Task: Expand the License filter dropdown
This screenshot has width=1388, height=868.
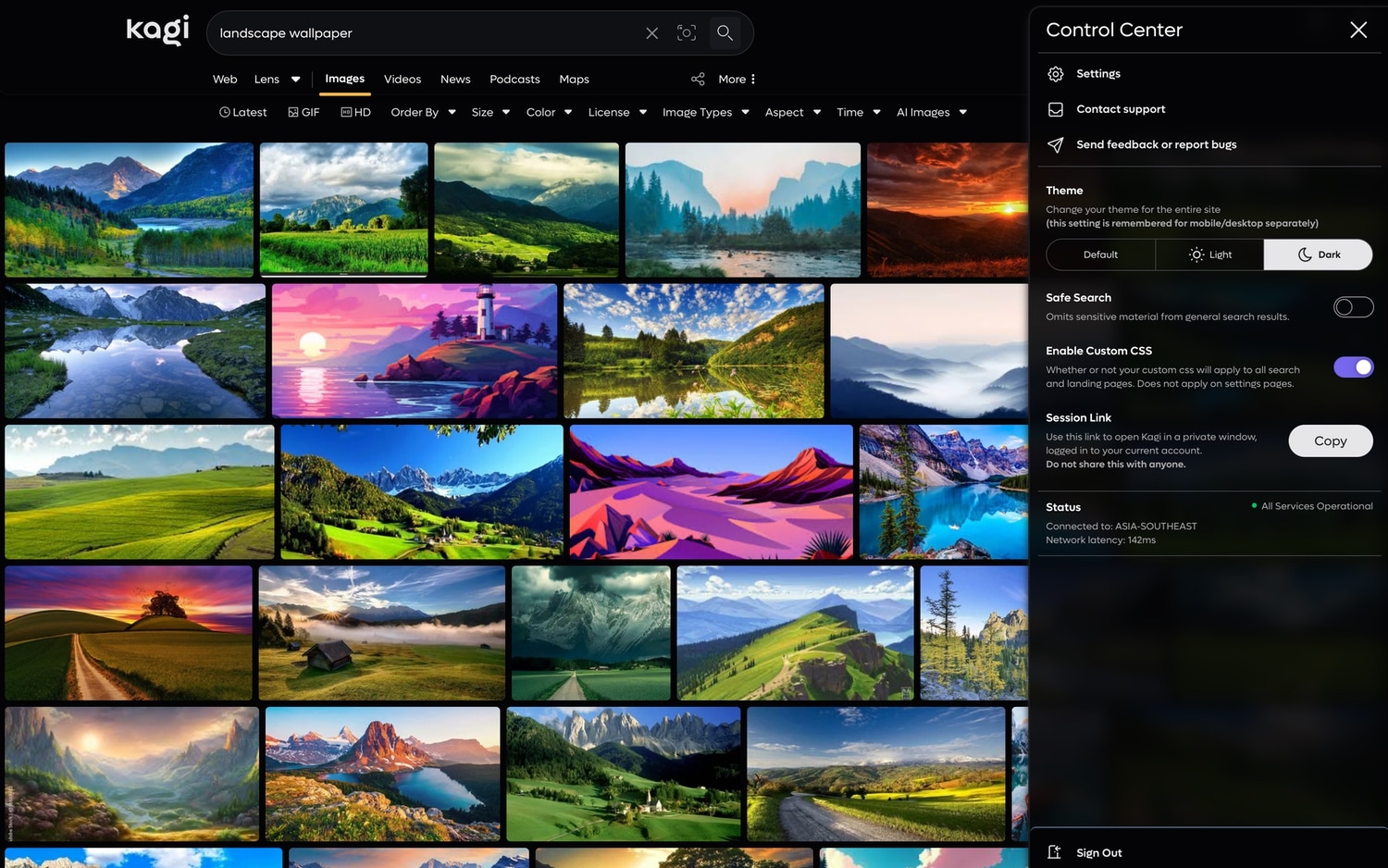Action: point(617,113)
